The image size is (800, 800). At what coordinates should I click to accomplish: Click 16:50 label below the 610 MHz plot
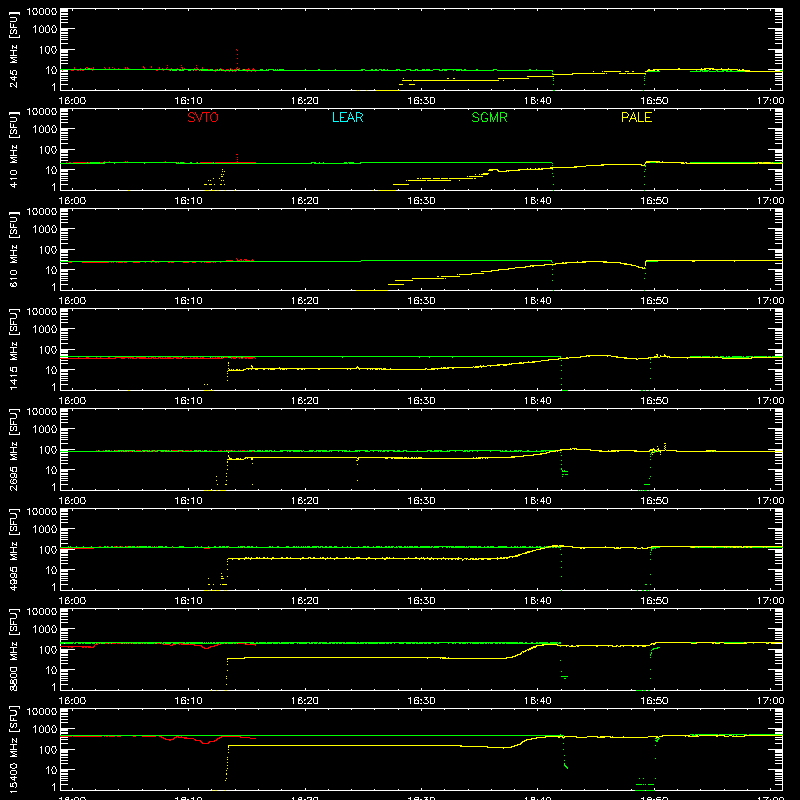654,301
